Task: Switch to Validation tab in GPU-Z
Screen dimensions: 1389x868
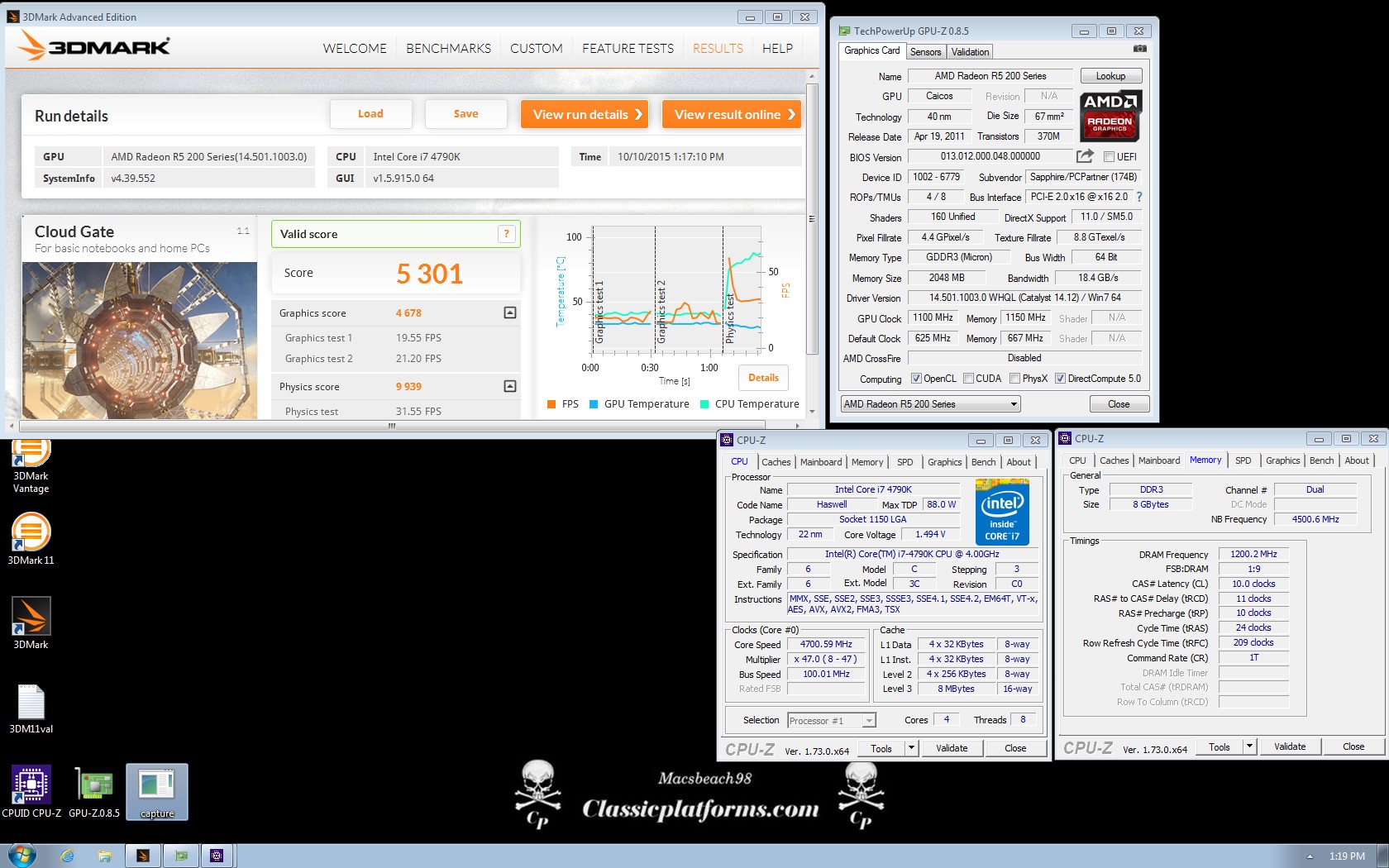Action: (970, 51)
